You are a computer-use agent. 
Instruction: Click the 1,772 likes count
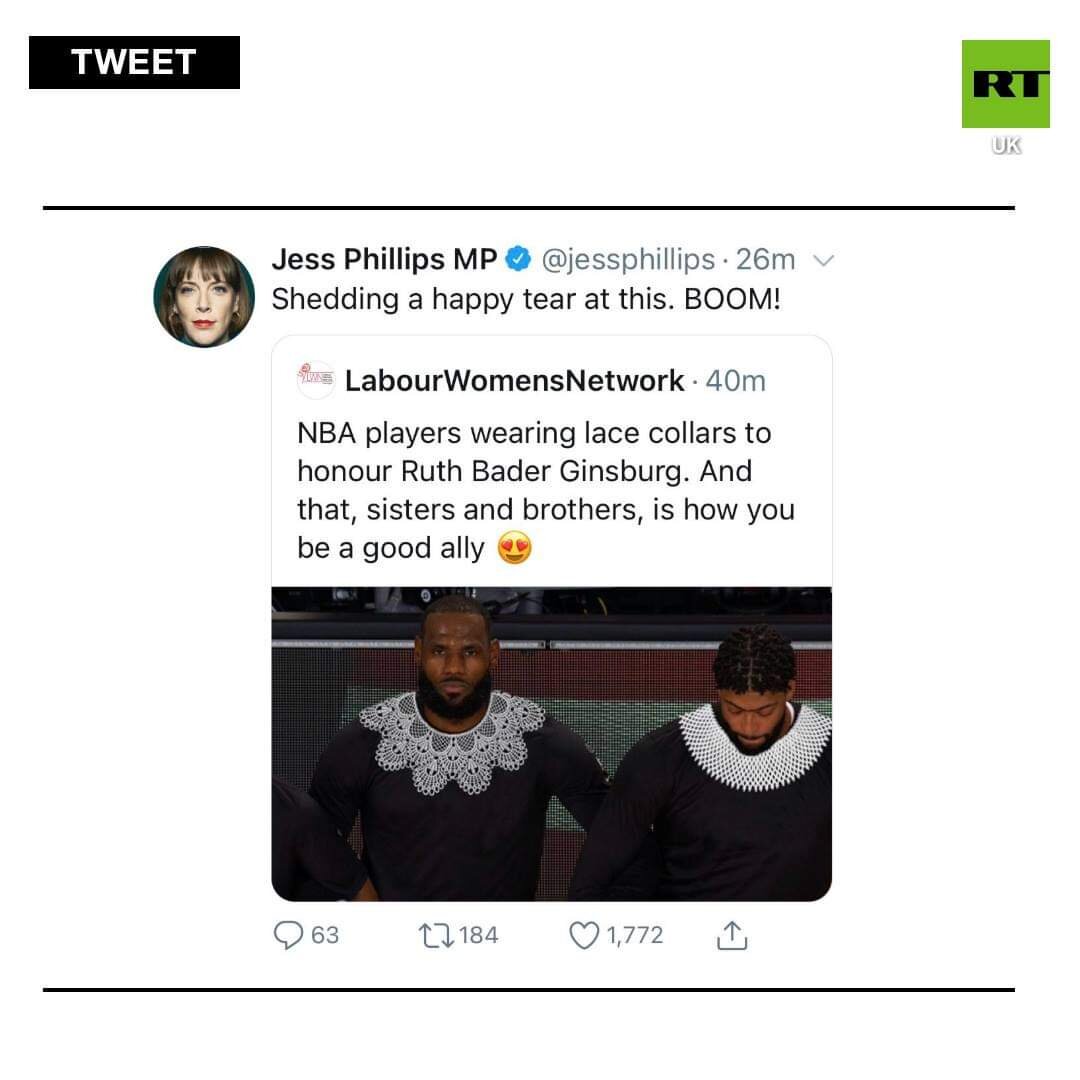pos(634,935)
